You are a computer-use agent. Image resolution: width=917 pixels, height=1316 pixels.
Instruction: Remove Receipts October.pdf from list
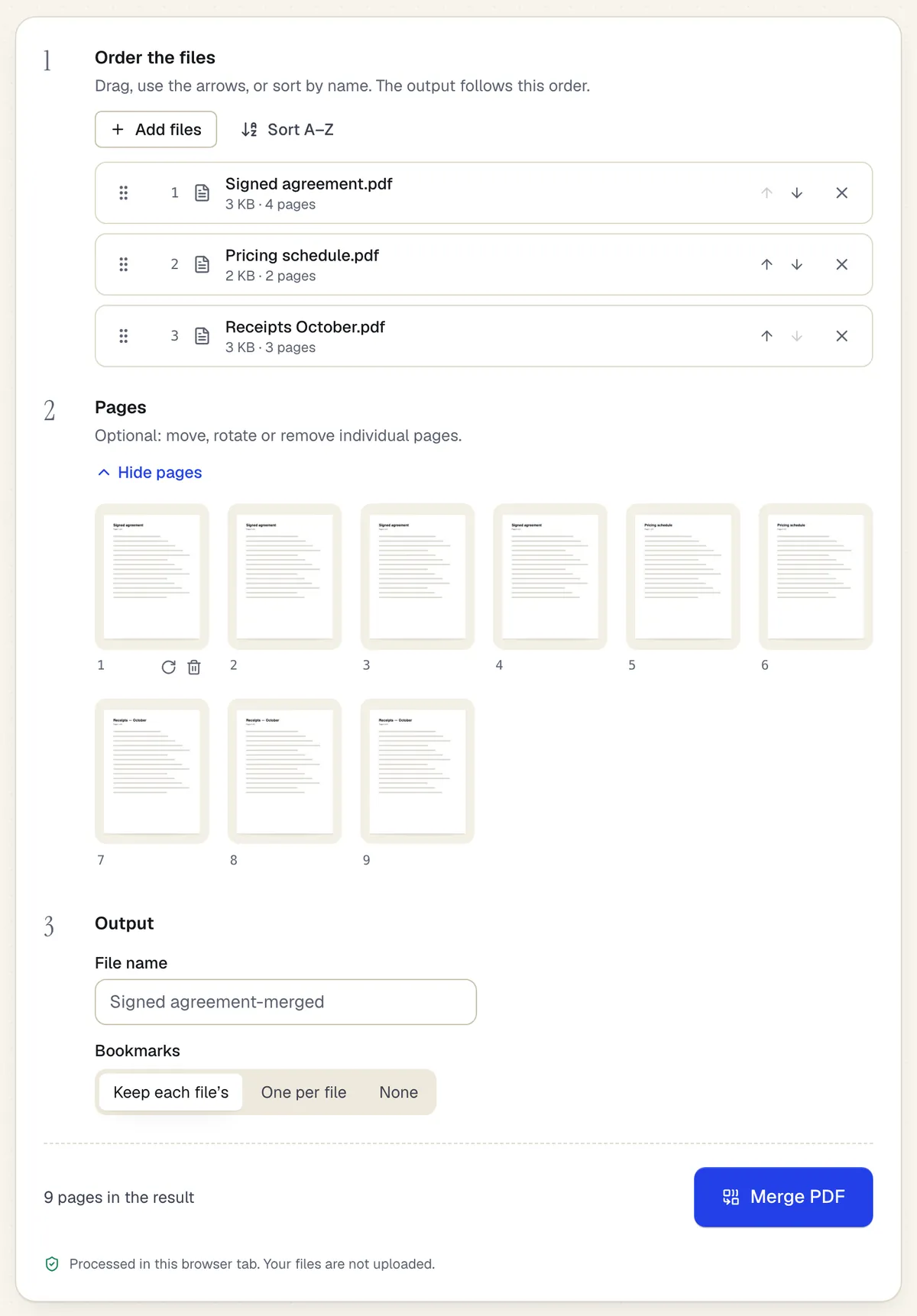[x=841, y=336]
